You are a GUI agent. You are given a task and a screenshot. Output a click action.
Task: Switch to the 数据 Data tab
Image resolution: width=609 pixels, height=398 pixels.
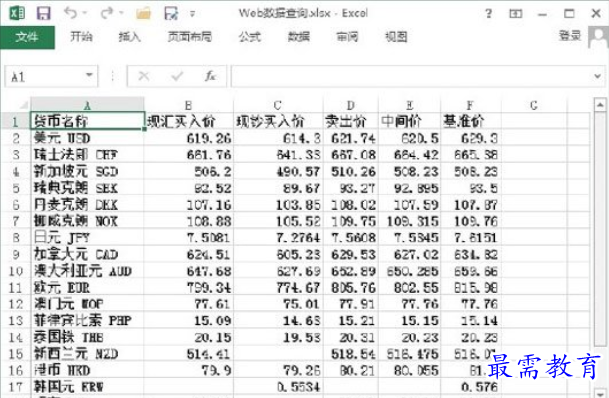click(x=298, y=37)
